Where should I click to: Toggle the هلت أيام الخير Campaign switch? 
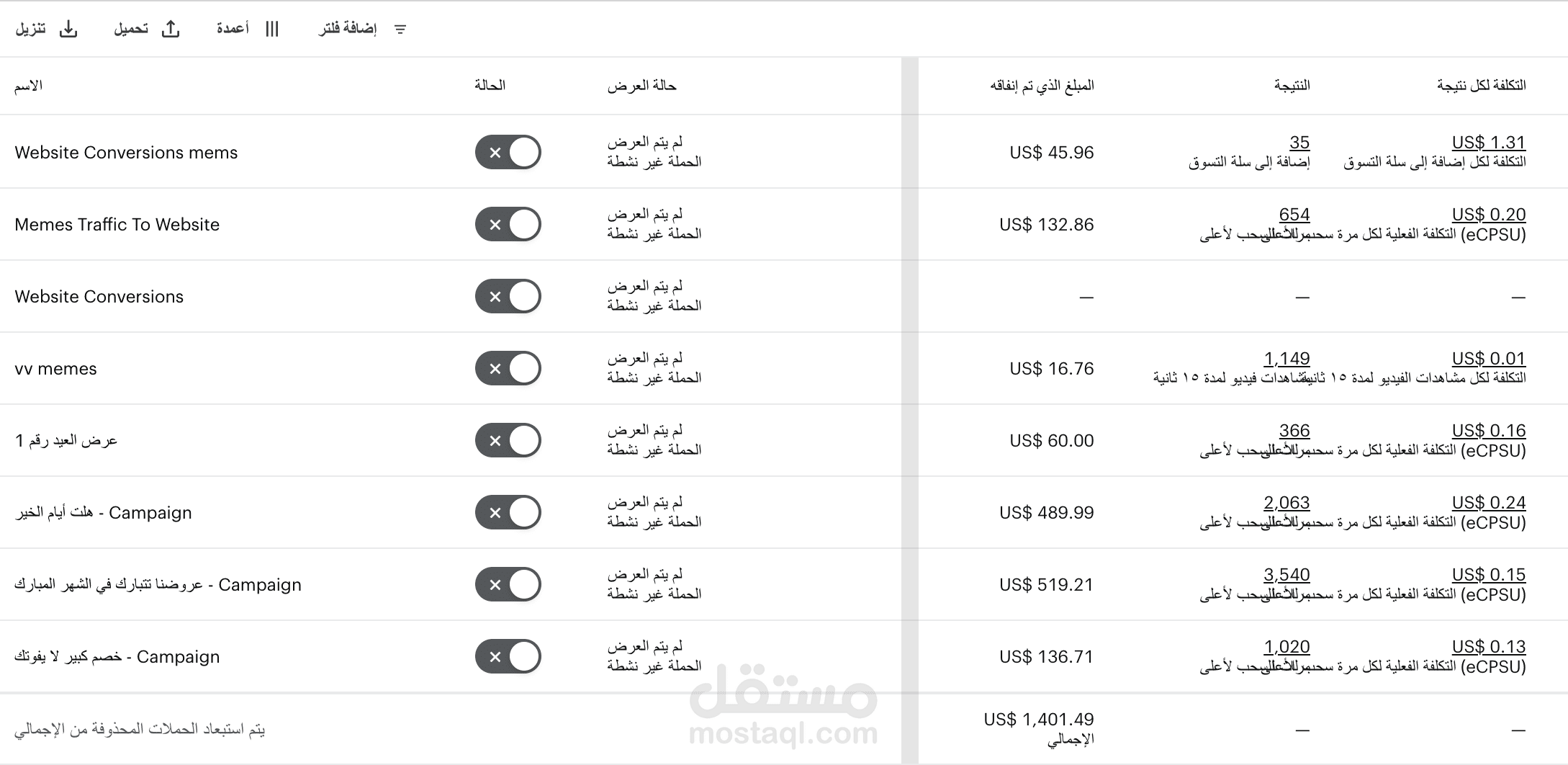coord(508,512)
